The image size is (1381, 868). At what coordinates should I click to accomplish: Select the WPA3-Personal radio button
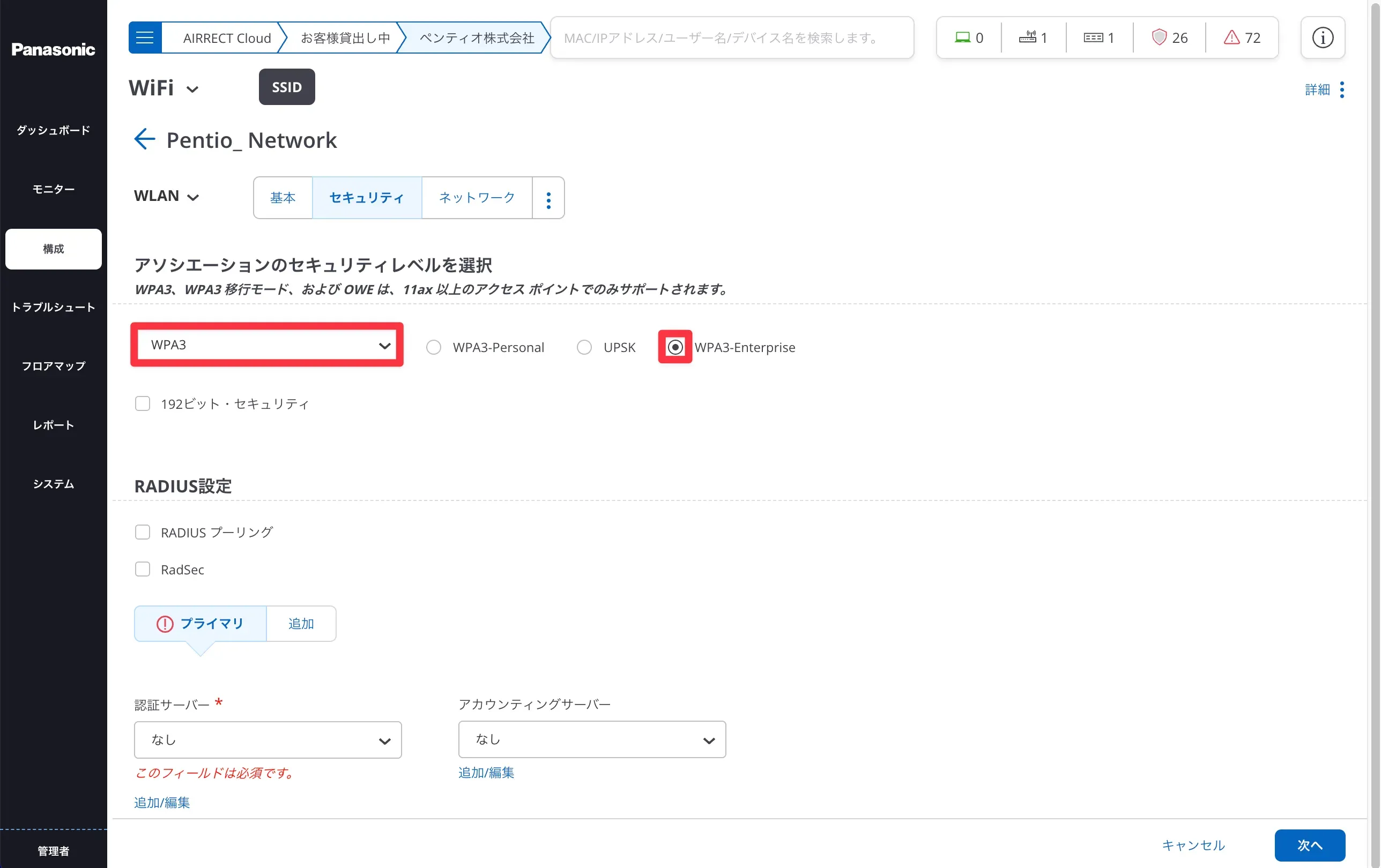tap(434, 347)
